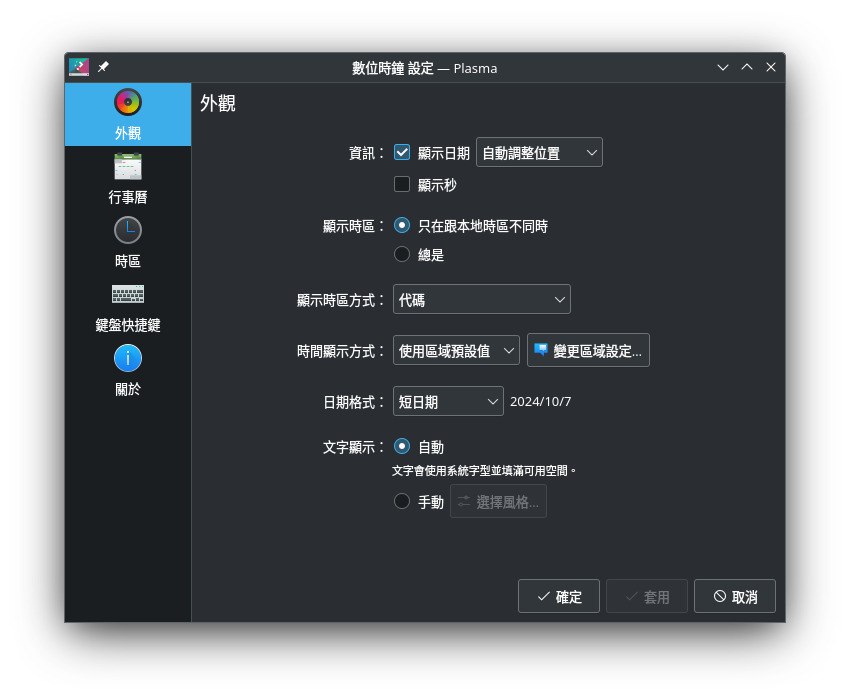This screenshot has height=699, width=850.
Task: Click the 日期格式： form label
Action: 353,402
